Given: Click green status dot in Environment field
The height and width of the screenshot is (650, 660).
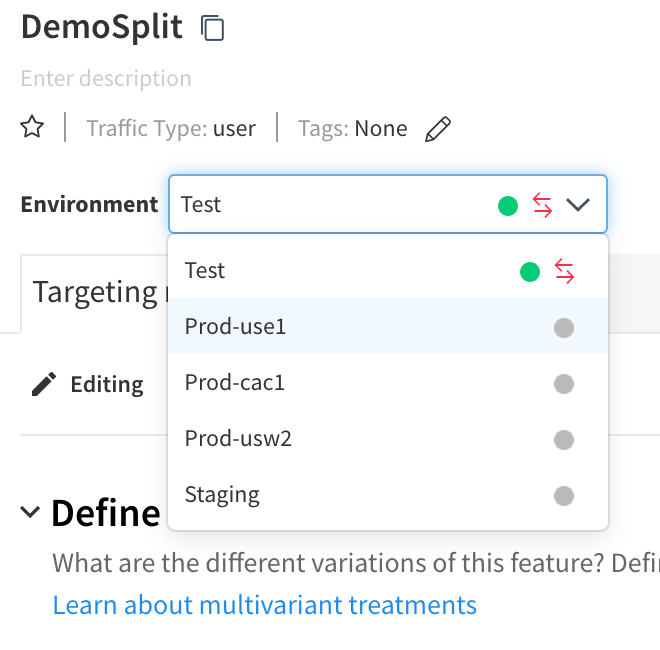Looking at the screenshot, I should point(508,206).
